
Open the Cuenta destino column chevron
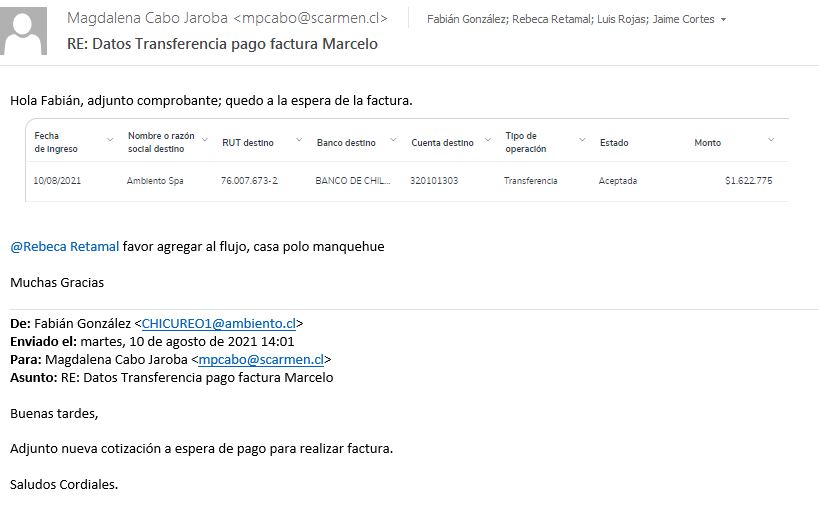coord(489,140)
